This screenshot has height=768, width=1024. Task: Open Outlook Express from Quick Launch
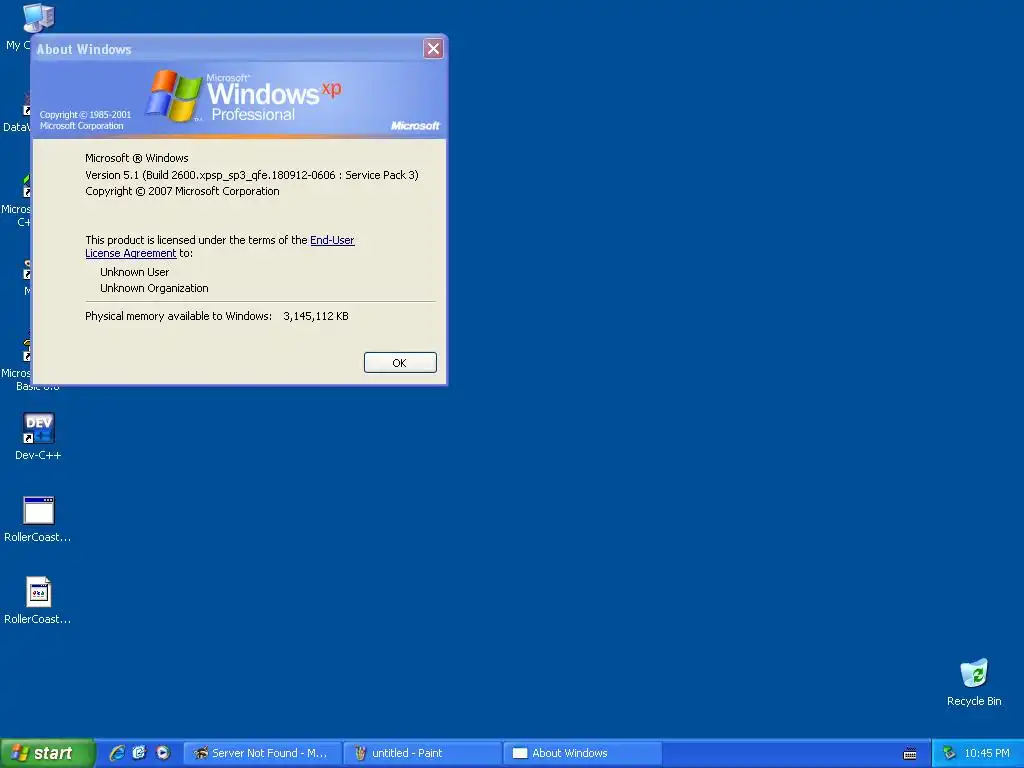[140, 753]
